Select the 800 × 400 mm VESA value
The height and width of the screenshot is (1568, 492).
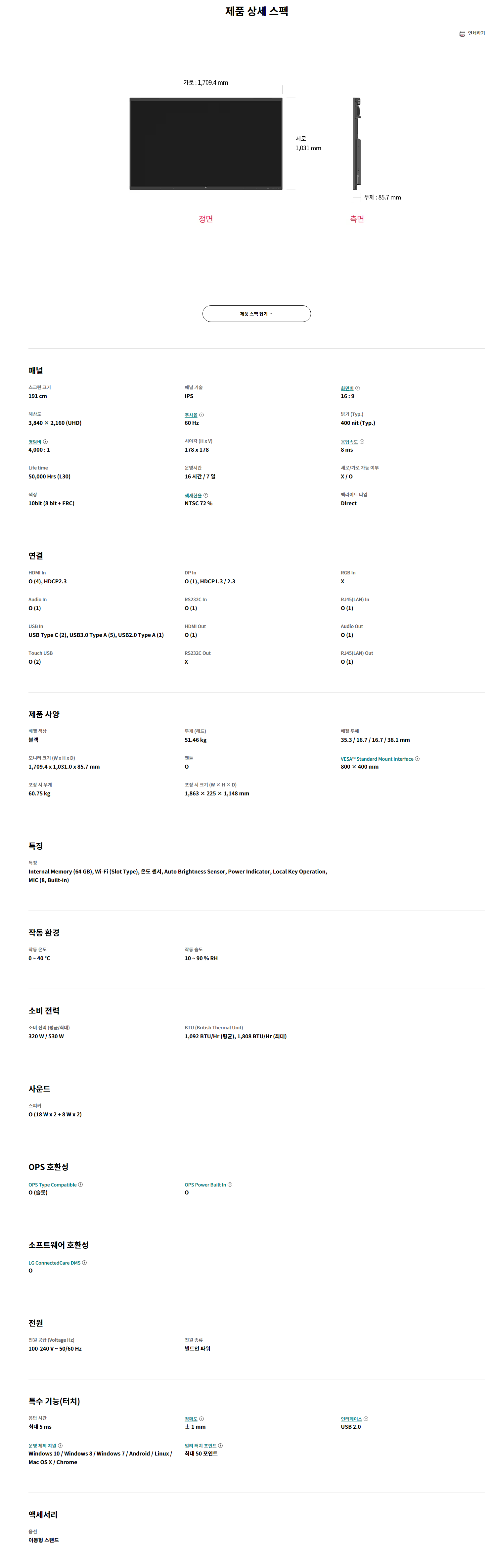point(360,767)
